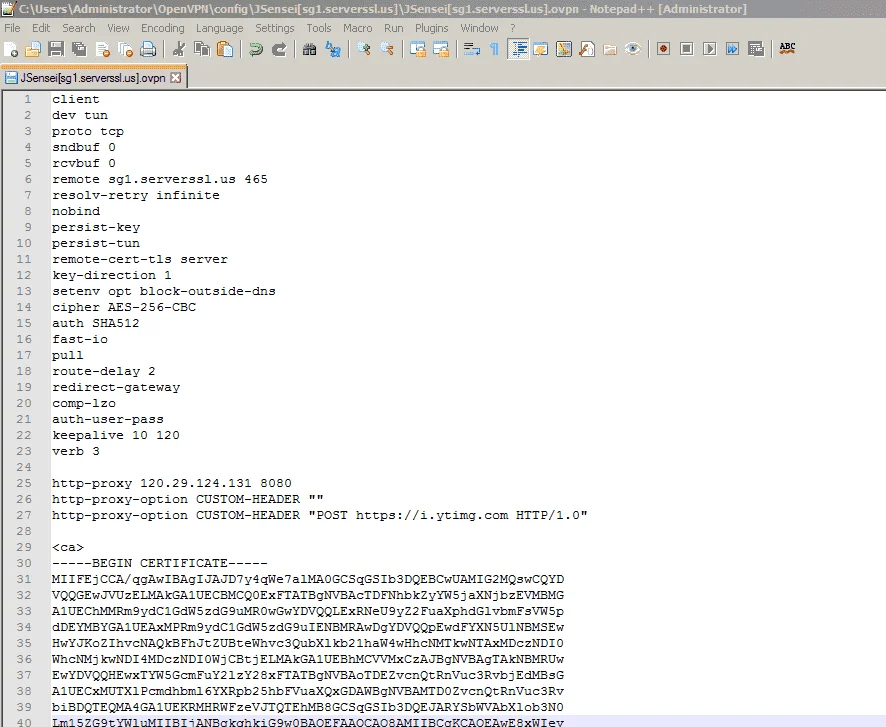Viewport: 886px width, 727px height.
Task: Click the Copy toolbar icon
Action: [x=202, y=49]
